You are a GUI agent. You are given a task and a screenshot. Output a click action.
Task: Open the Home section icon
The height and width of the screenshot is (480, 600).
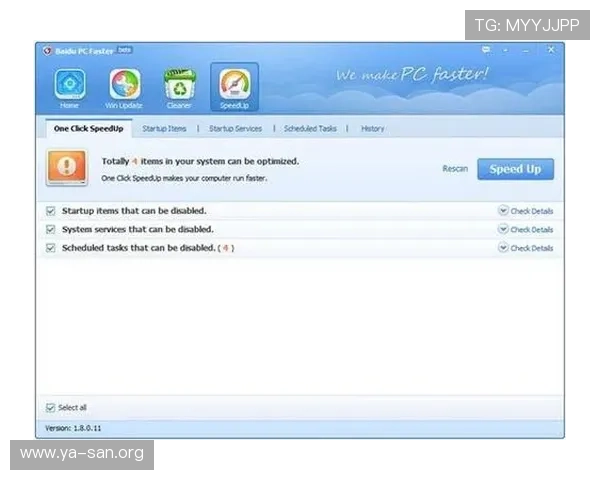coord(69,85)
